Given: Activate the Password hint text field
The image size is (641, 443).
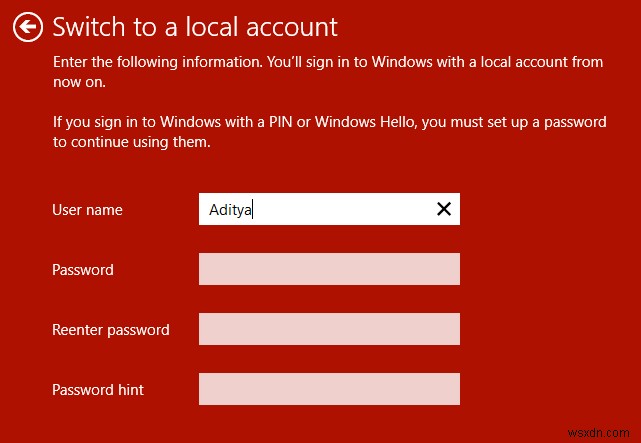Looking at the screenshot, I should (329, 389).
